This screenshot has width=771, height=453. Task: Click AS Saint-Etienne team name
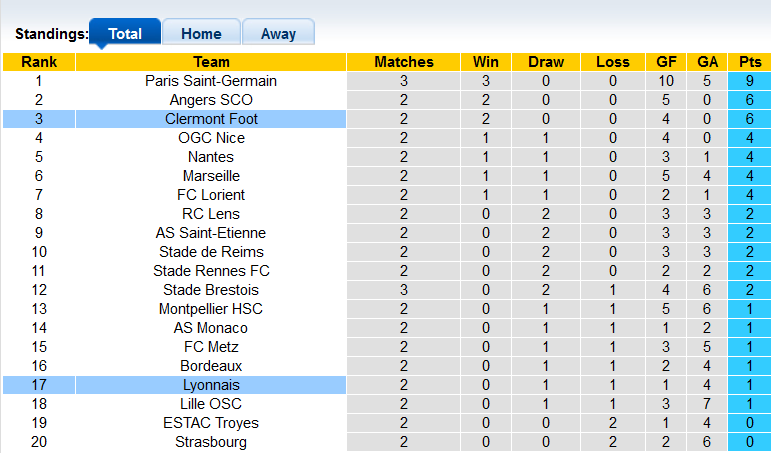(211, 233)
